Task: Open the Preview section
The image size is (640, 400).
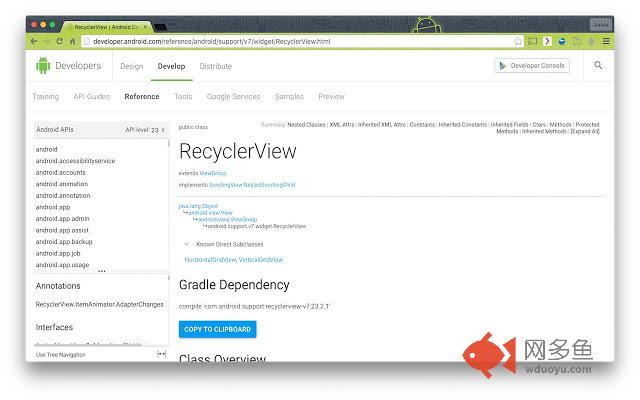Action: tap(331, 96)
